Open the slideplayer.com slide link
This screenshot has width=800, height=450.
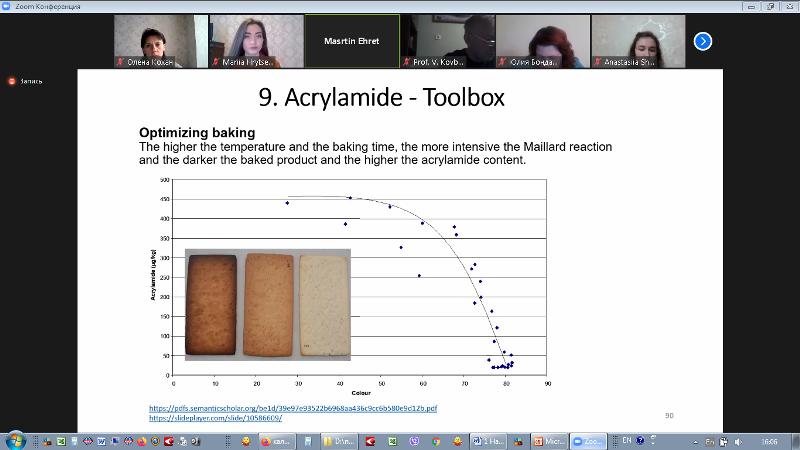pos(215,418)
